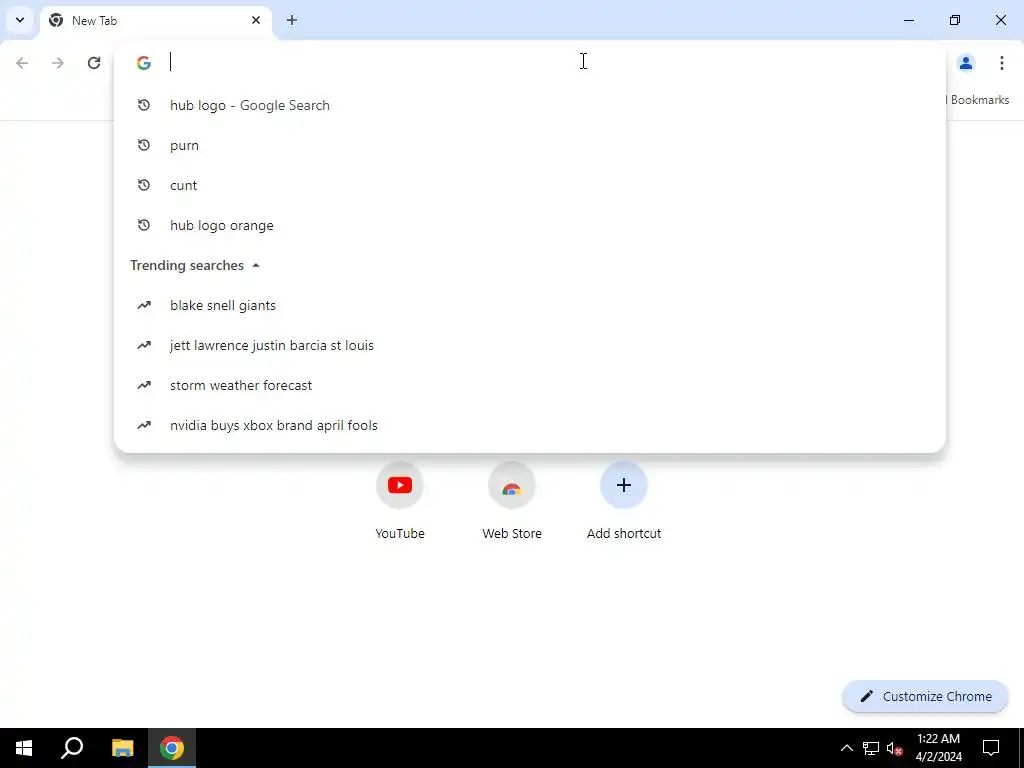The image size is (1024, 768).
Task: Click the YouTube label text
Action: pyautogui.click(x=400, y=534)
